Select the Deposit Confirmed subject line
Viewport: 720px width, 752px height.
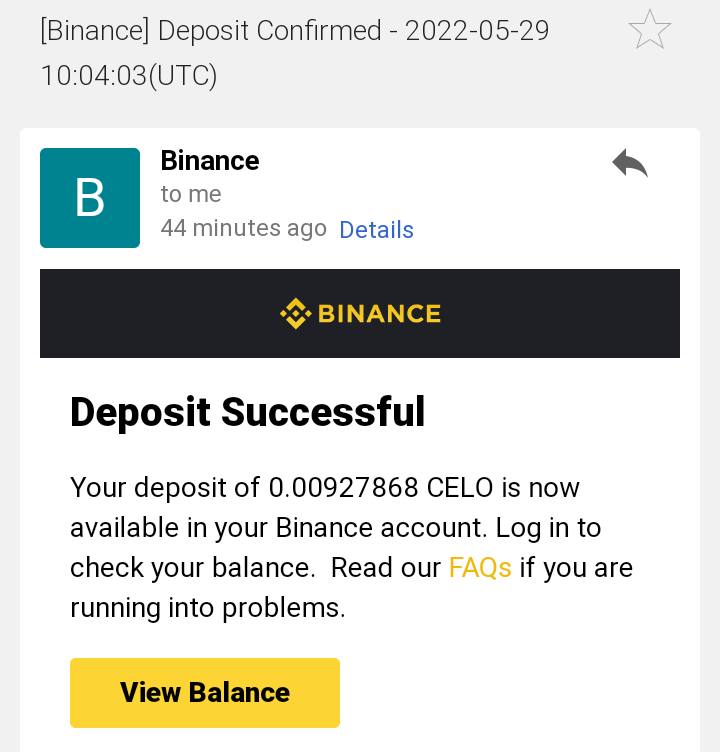(x=295, y=31)
